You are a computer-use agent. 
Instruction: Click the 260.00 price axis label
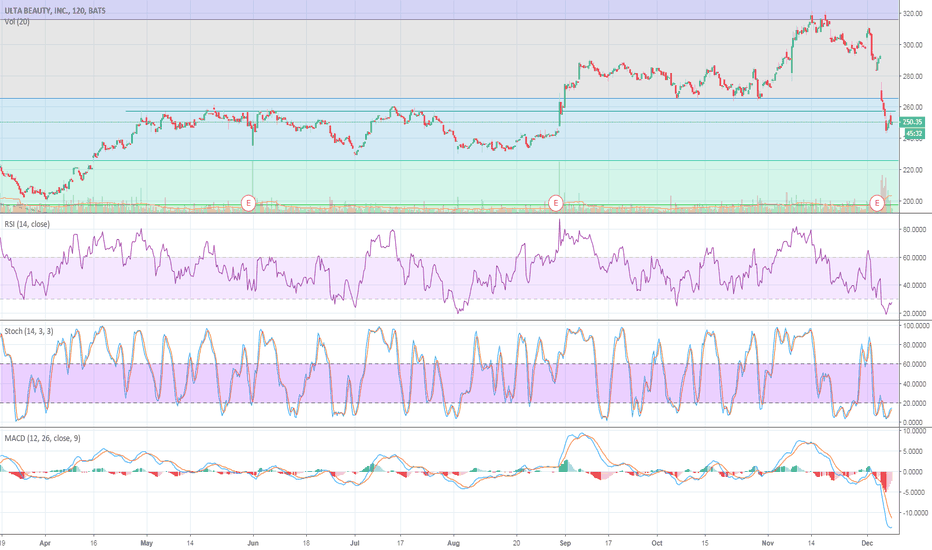pyautogui.click(x=913, y=108)
